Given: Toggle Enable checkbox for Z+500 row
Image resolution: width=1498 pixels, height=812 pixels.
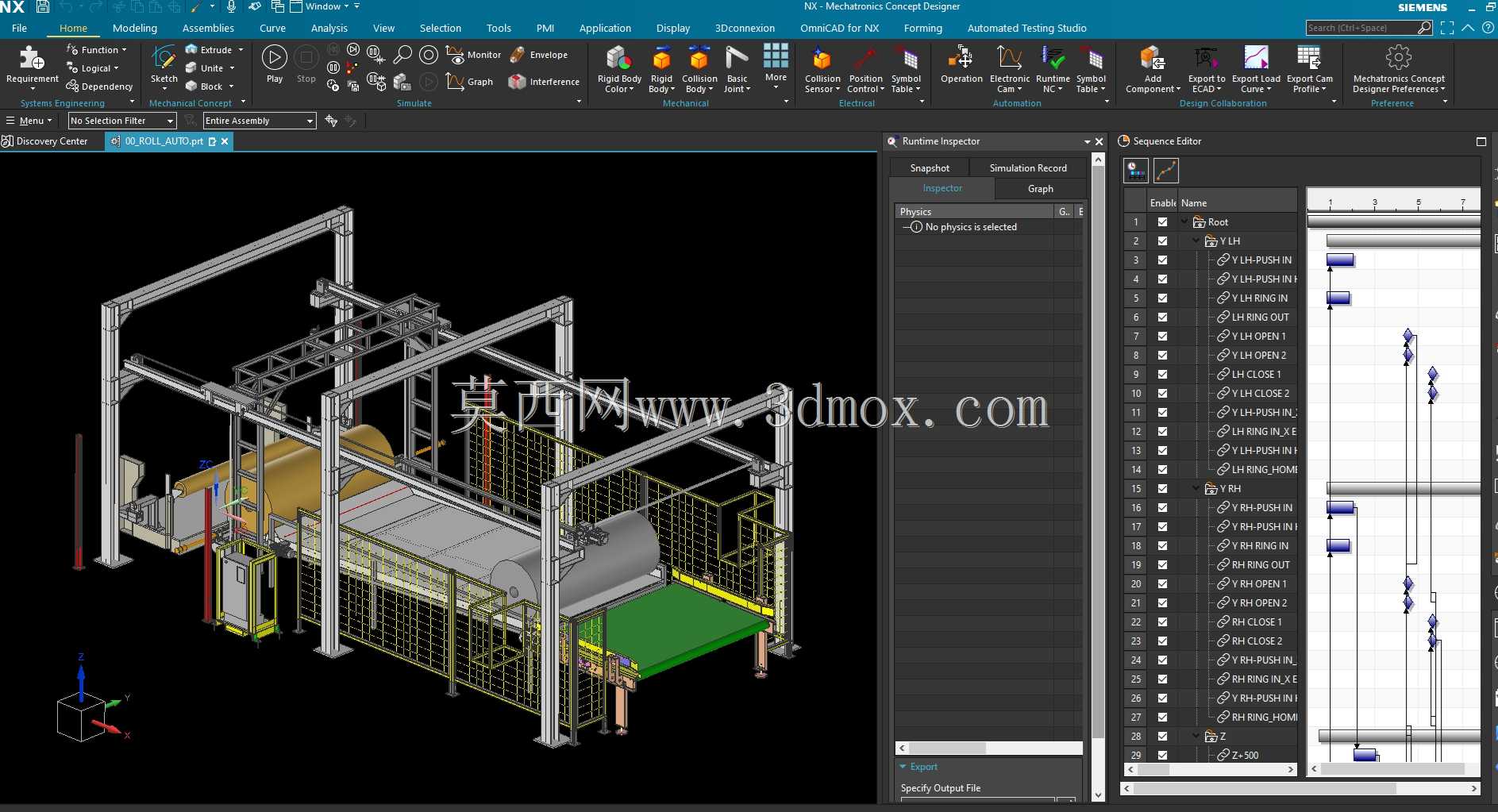Looking at the screenshot, I should point(1162,756).
